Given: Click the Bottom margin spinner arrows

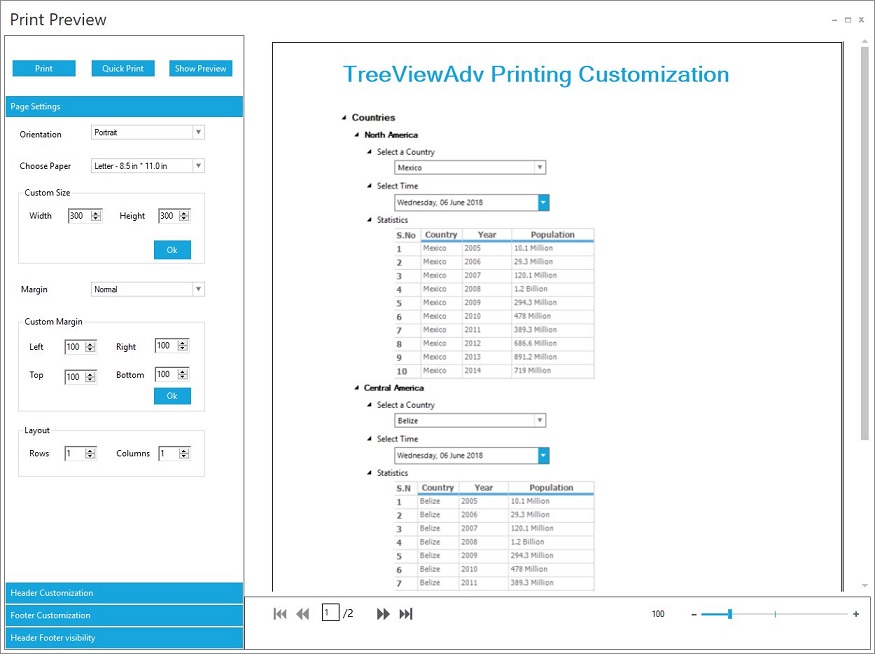Looking at the screenshot, I should coord(182,374).
